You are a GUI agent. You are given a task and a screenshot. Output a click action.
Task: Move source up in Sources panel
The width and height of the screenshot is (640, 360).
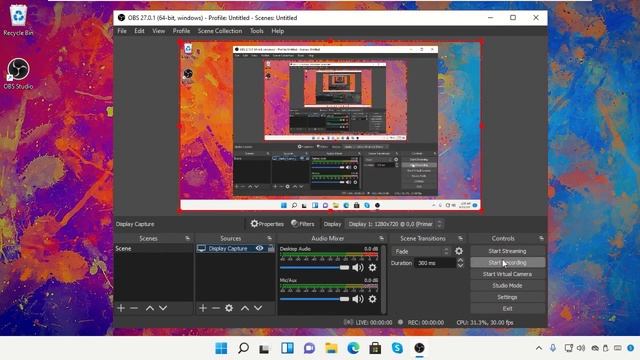[x=244, y=308]
